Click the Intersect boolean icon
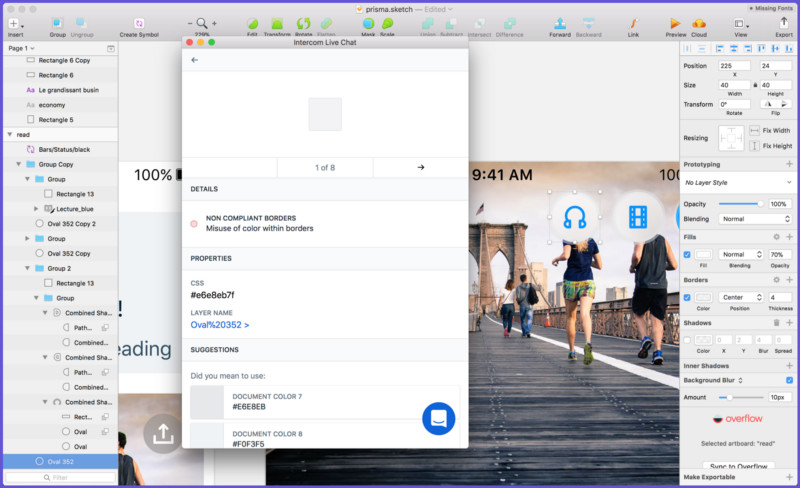Image resolution: width=800 pixels, height=488 pixels. 480,23
